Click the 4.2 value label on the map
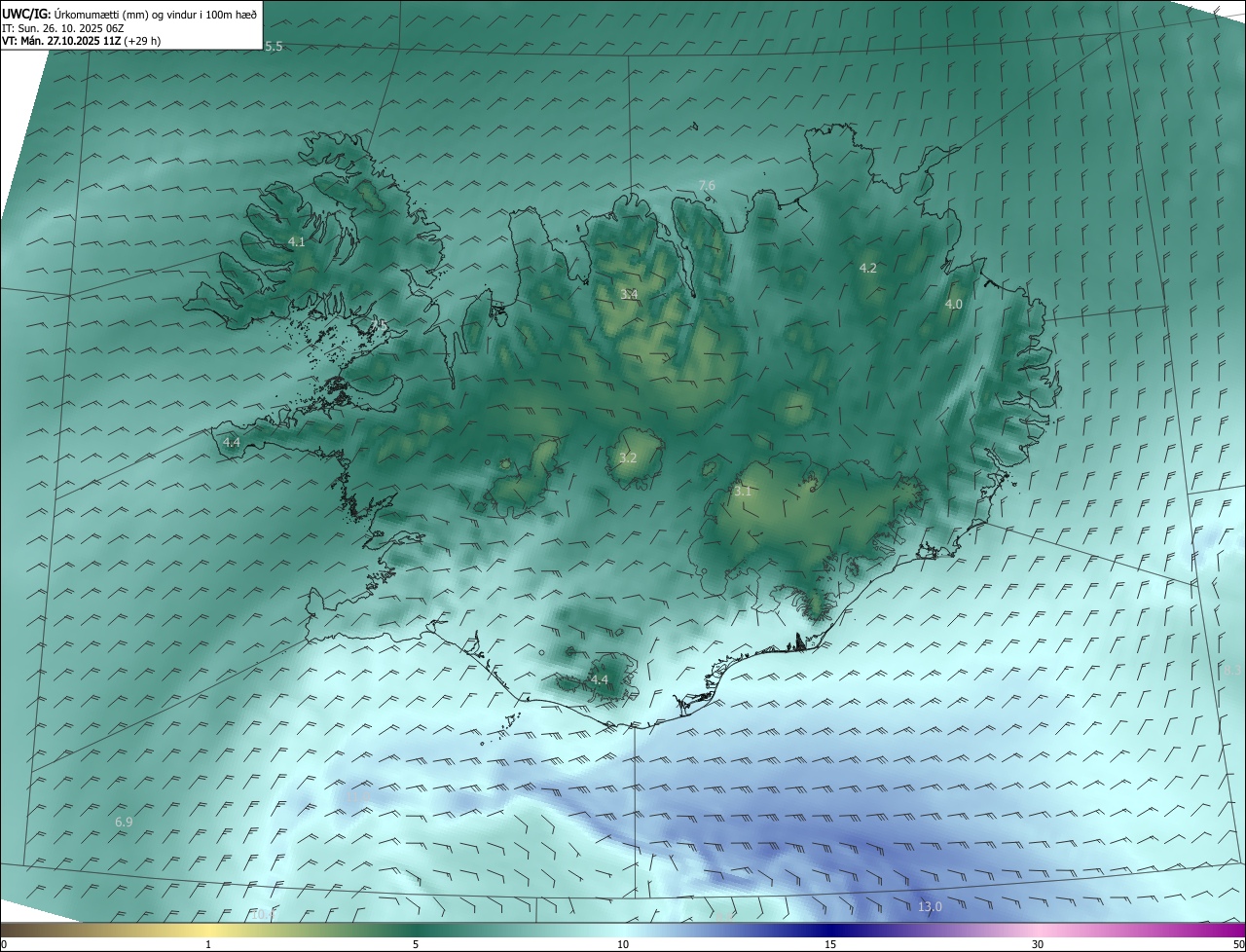 [868, 268]
